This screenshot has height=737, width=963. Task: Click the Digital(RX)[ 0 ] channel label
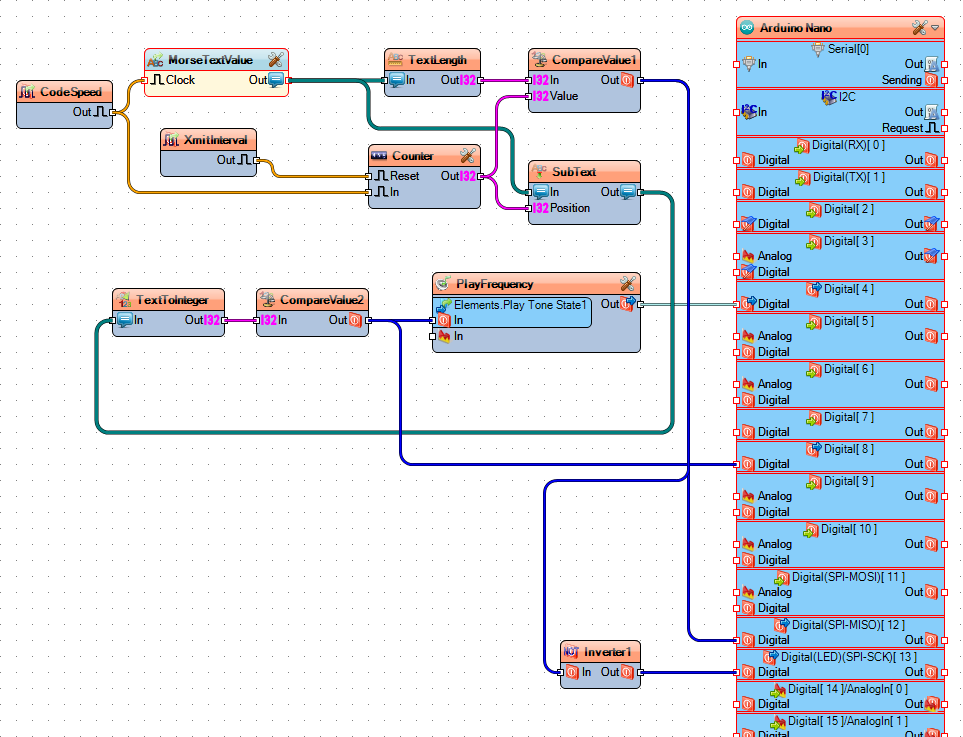point(848,145)
